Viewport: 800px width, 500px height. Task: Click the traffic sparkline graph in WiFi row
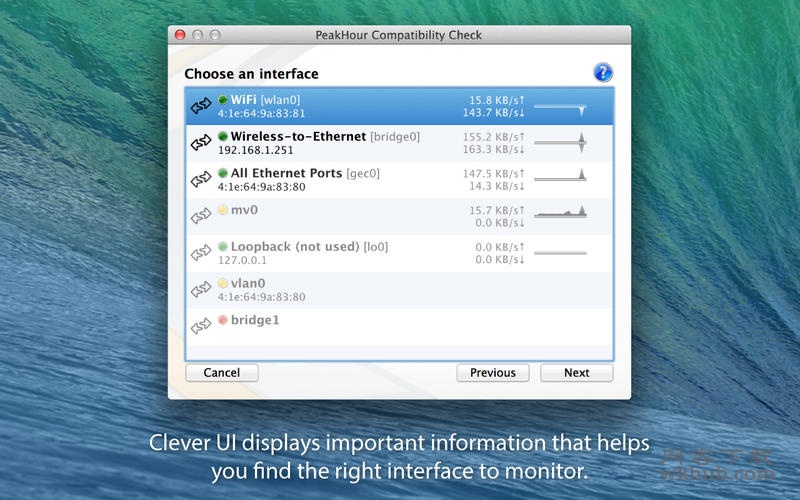pyautogui.click(x=560, y=109)
